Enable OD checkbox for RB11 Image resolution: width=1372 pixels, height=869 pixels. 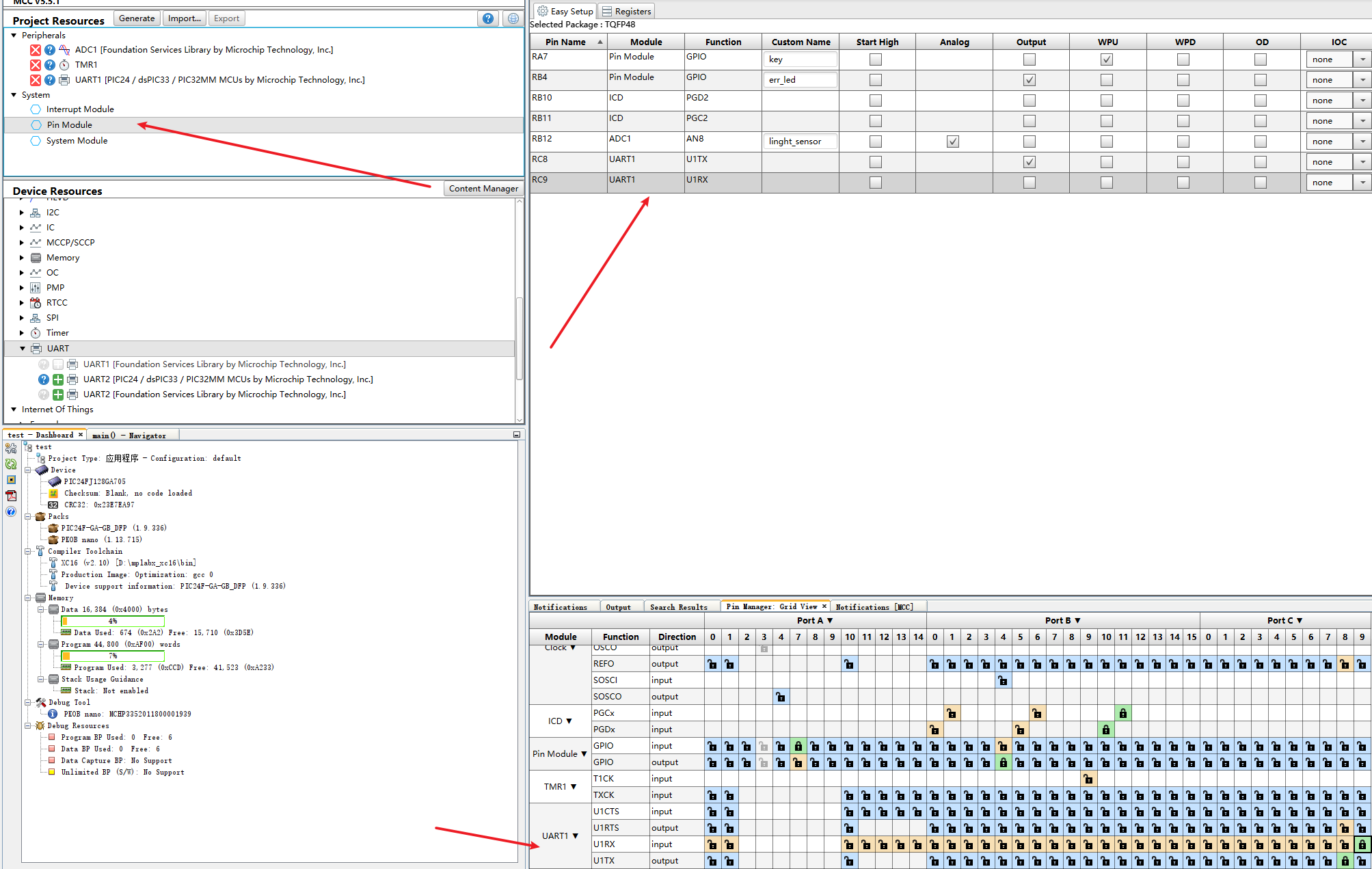[1261, 121]
